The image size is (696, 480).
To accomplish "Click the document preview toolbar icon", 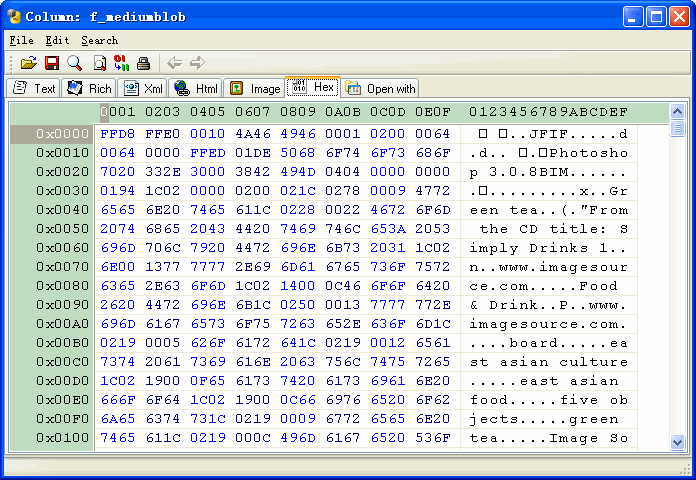I will (x=99, y=63).
